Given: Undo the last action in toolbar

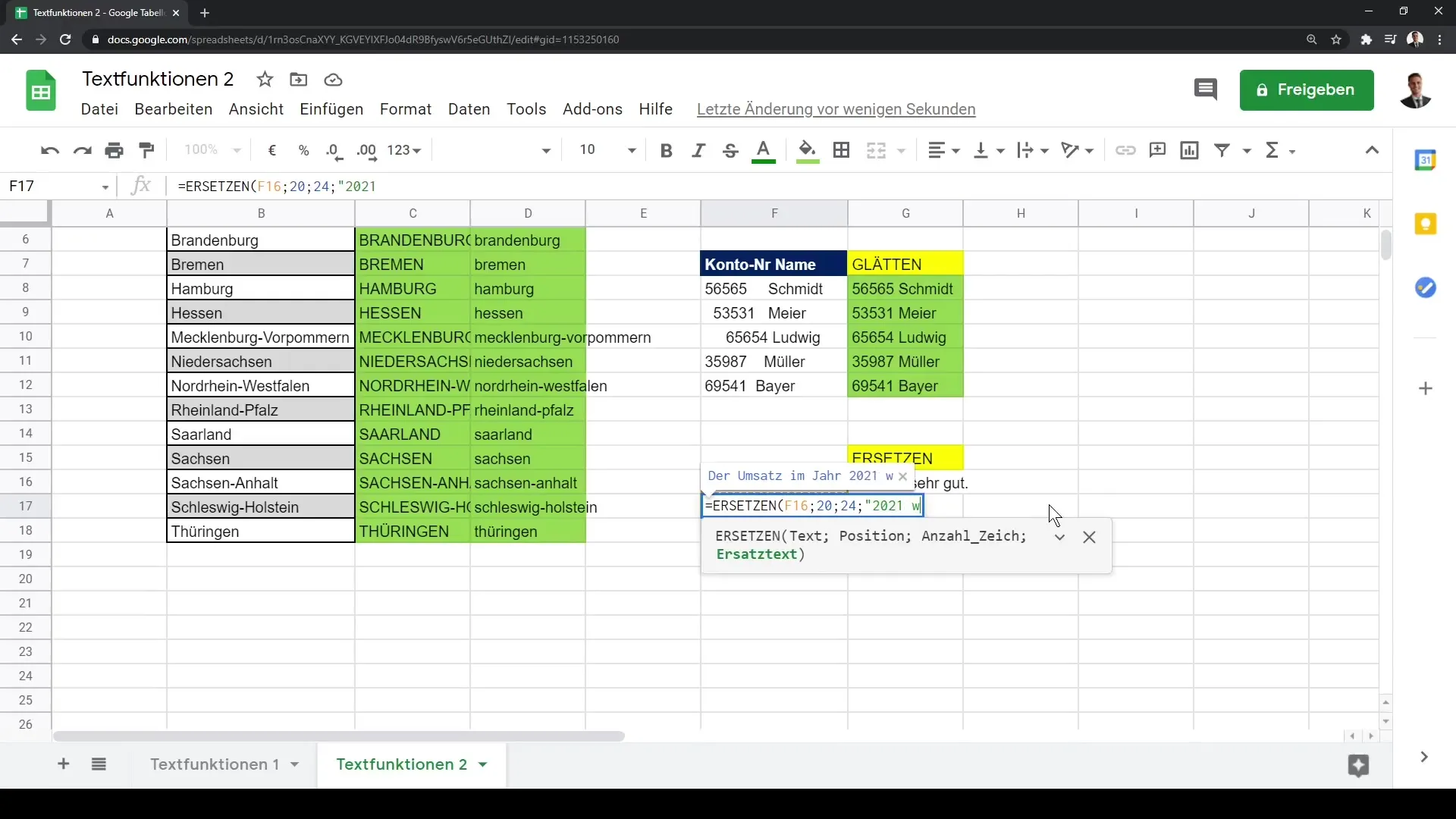Looking at the screenshot, I should click(x=50, y=150).
